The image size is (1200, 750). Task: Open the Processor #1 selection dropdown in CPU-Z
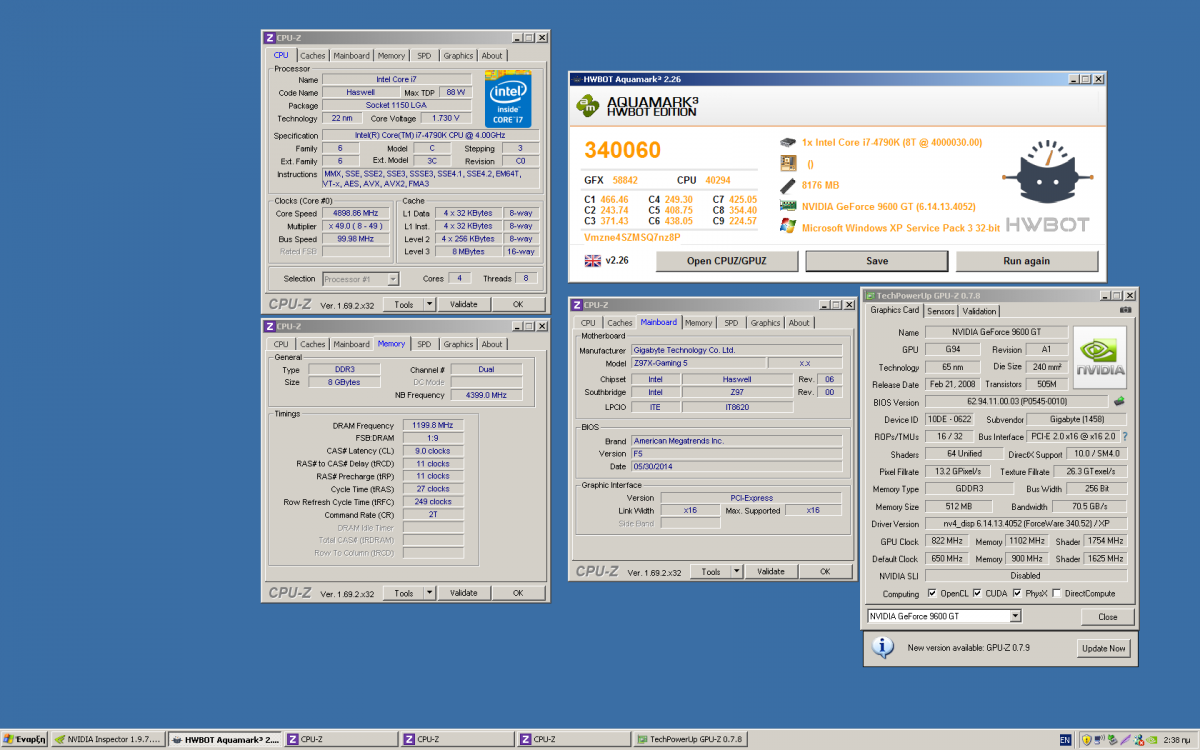pyautogui.click(x=392, y=279)
